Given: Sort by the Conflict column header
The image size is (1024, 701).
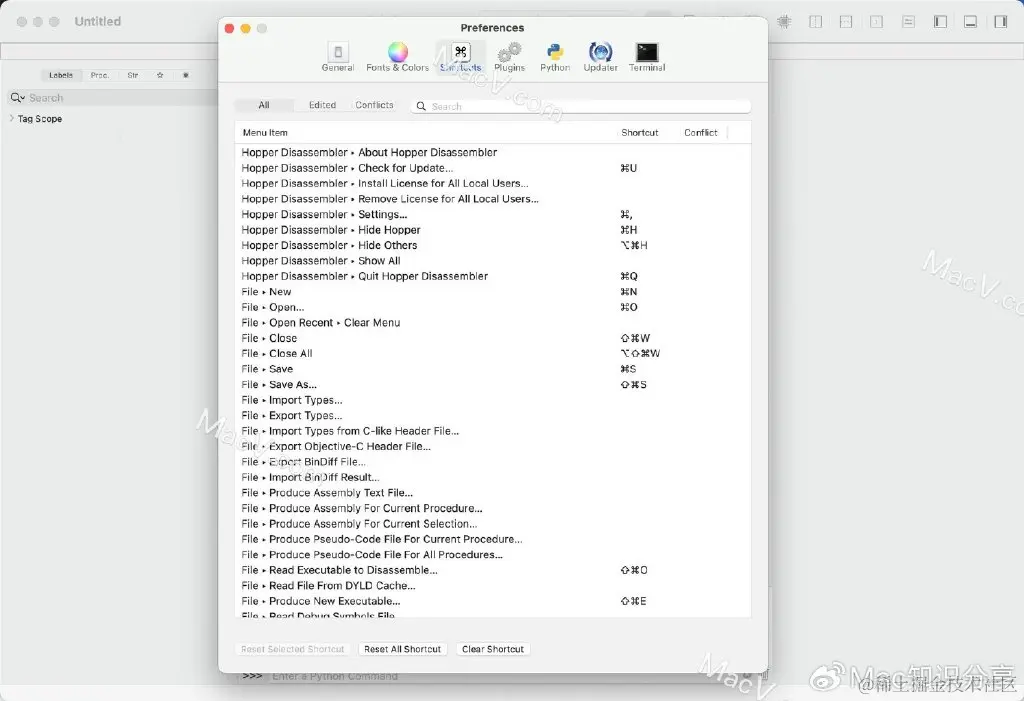Looking at the screenshot, I should point(701,133).
